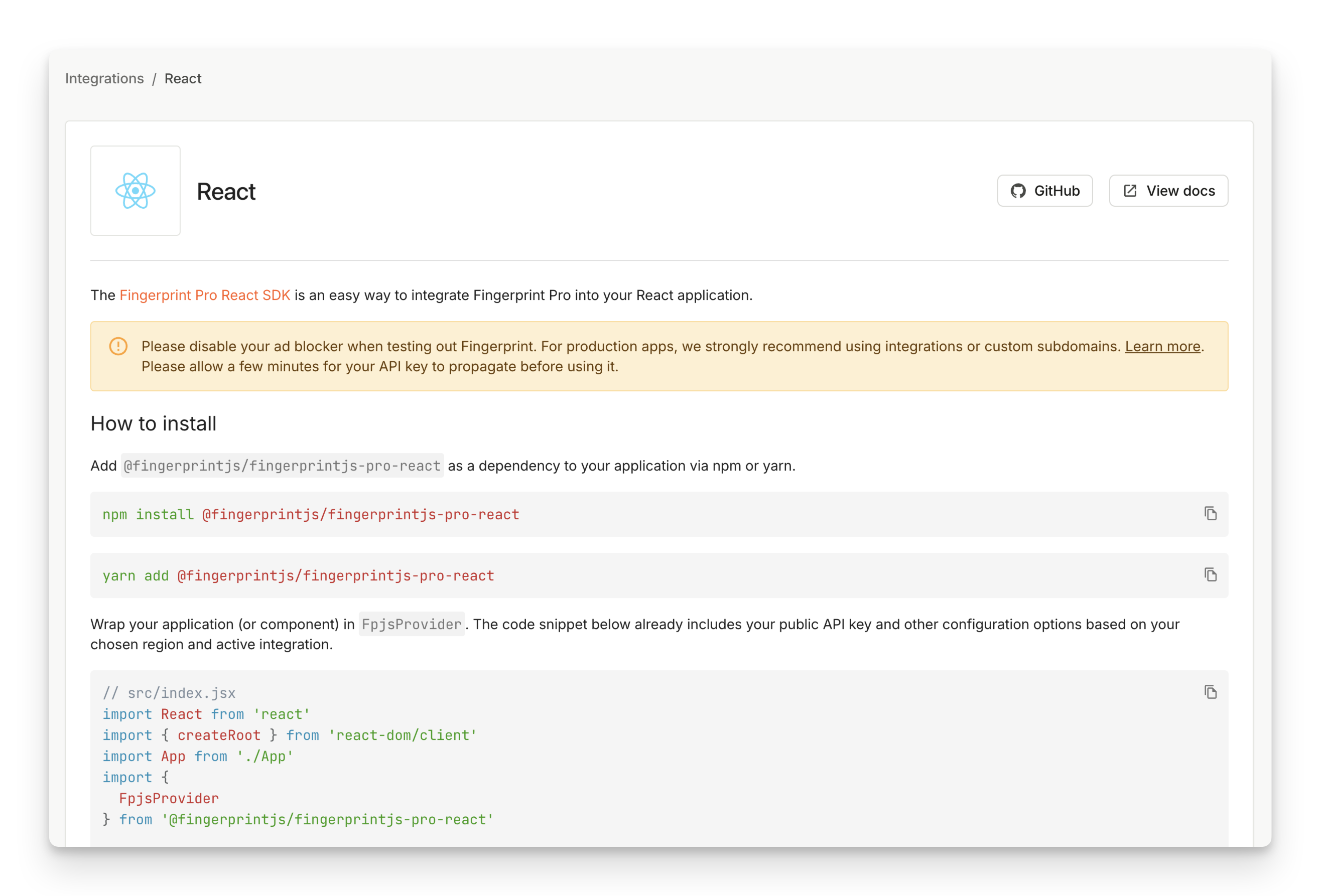
Task: Click the yarn add command text
Action: tap(298, 575)
